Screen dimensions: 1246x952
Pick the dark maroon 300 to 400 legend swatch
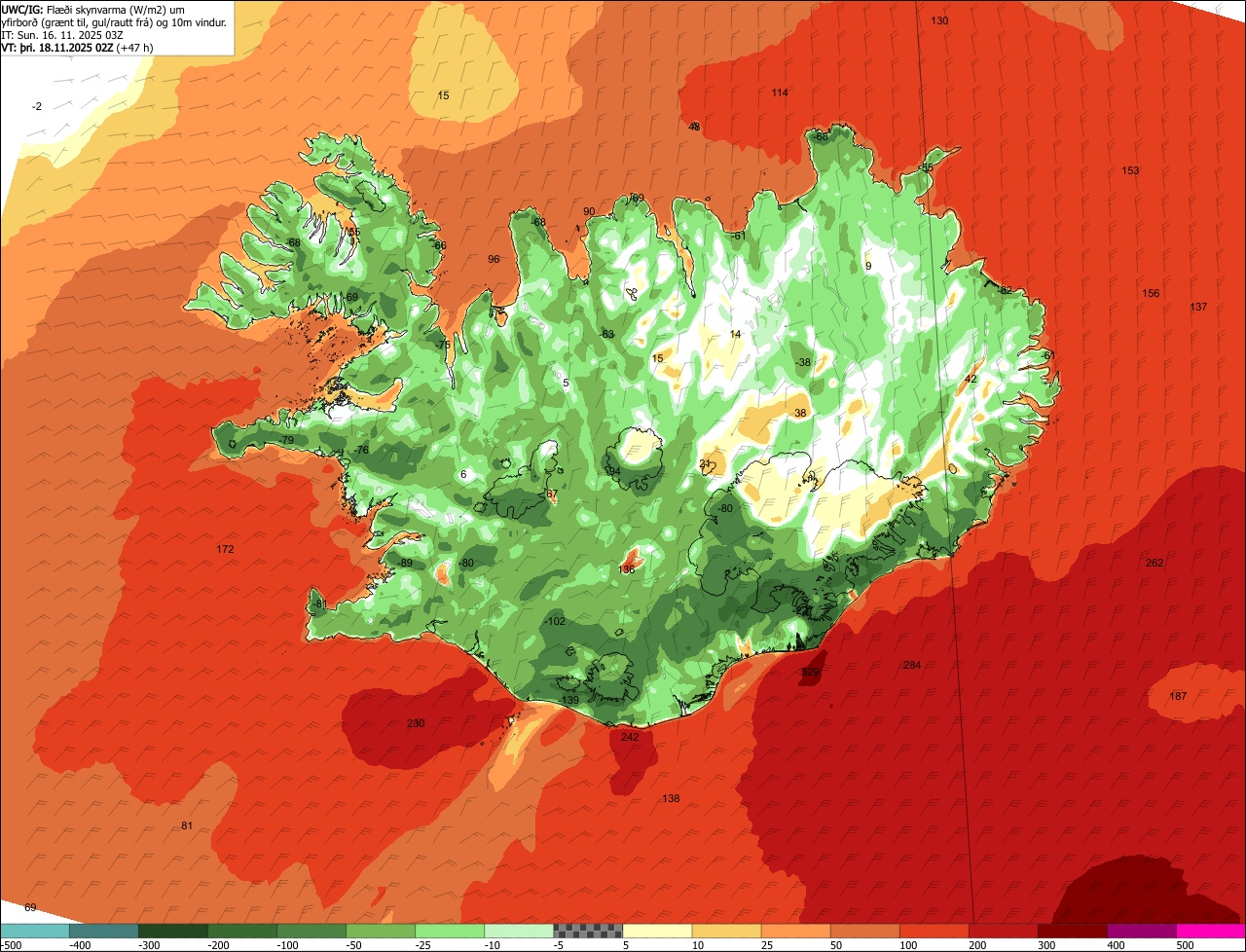(x=1073, y=931)
